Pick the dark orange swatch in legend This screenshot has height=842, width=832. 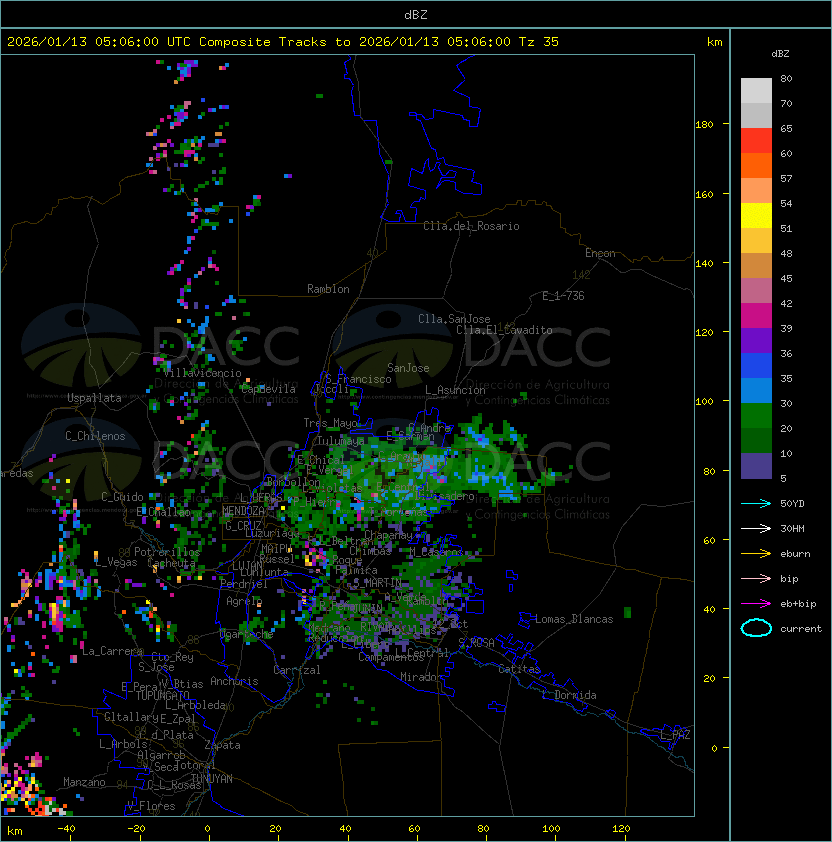point(756,166)
